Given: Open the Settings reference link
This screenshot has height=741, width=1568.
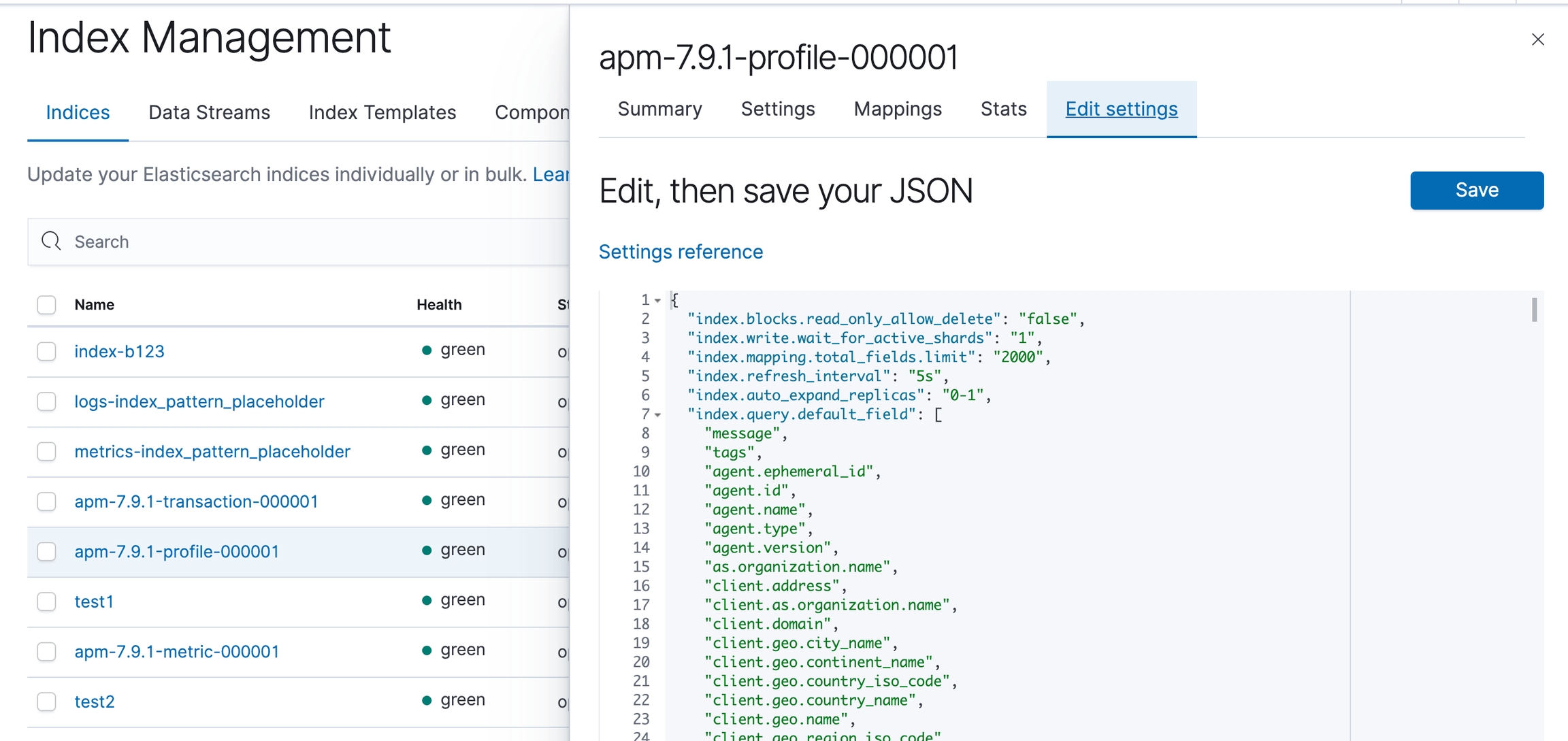Looking at the screenshot, I should (x=681, y=252).
